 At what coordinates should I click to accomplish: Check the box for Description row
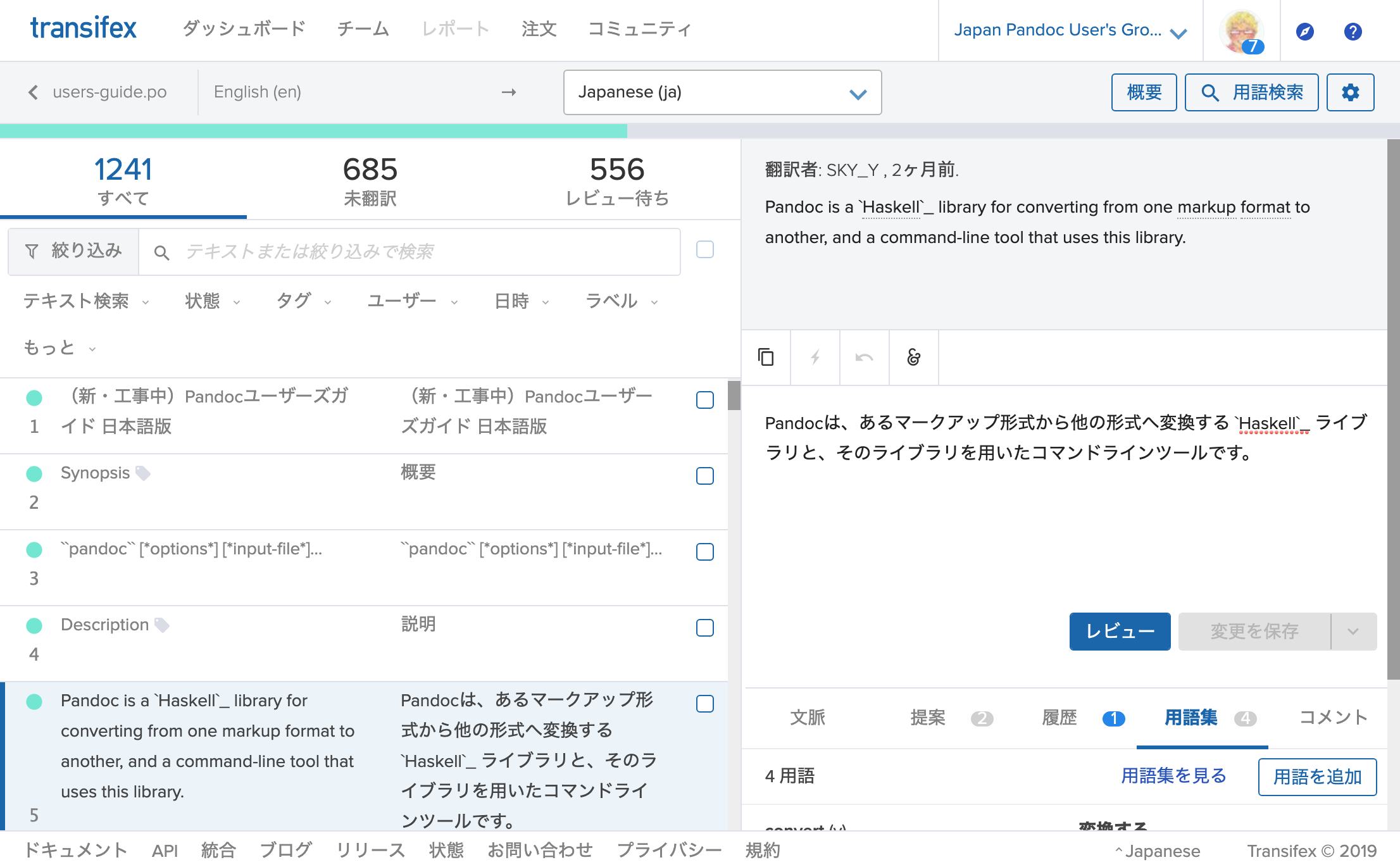[705, 628]
